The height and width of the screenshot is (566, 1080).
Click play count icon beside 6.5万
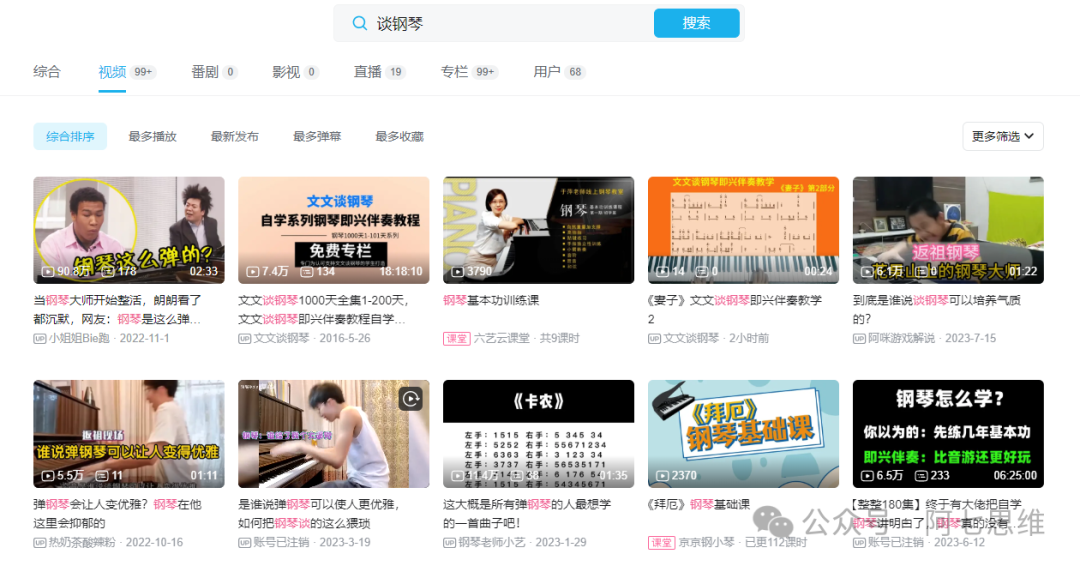tap(867, 476)
